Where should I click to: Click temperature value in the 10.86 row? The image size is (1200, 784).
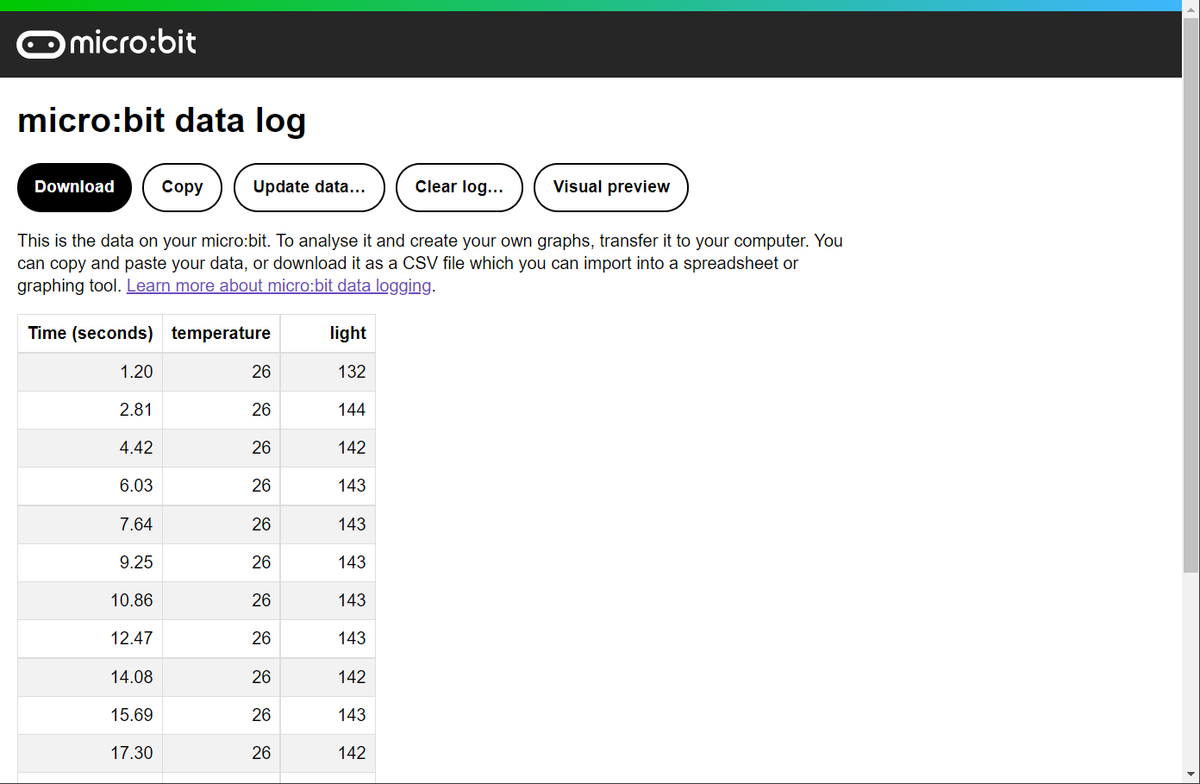tap(261, 600)
